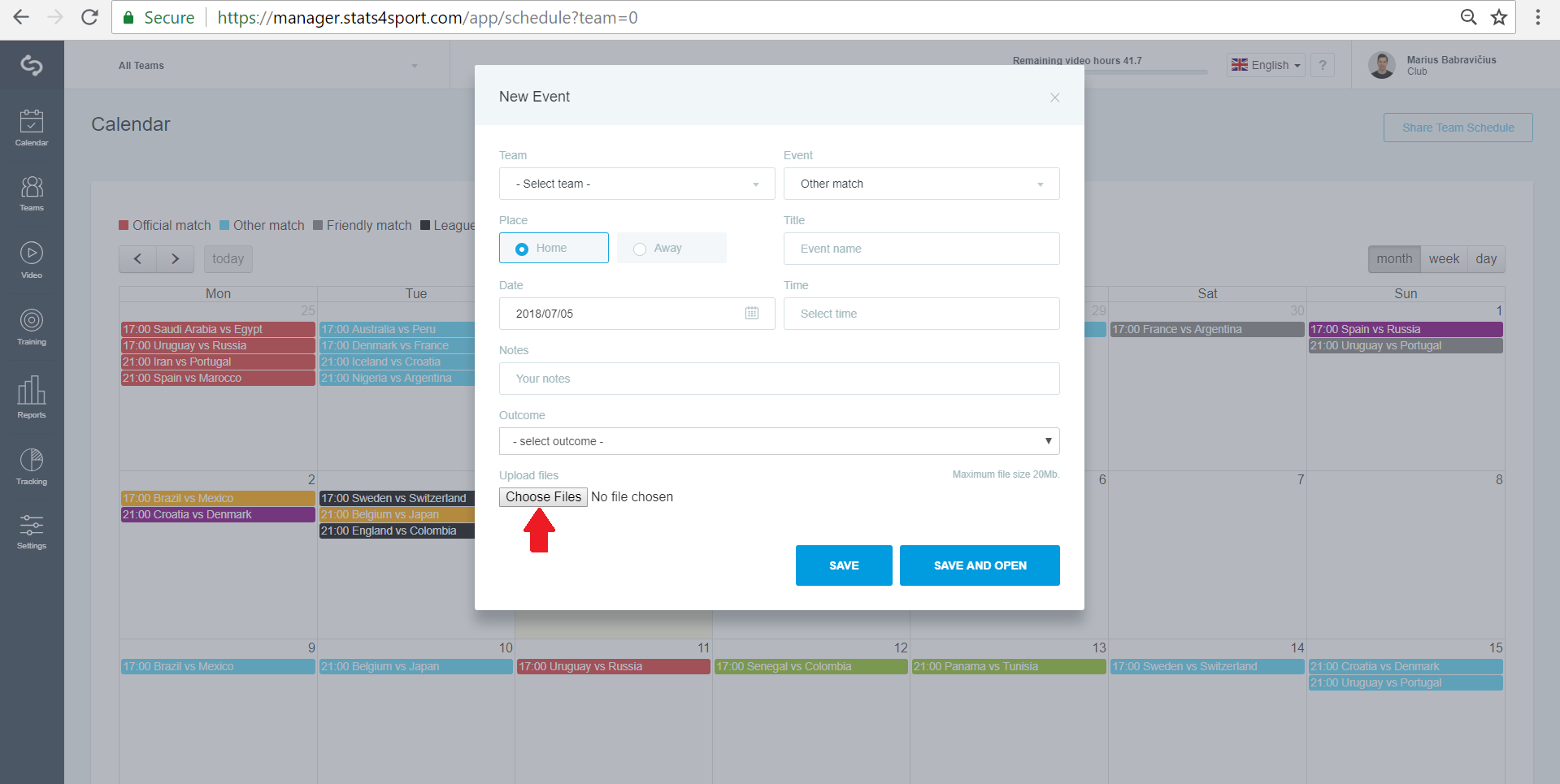Open Calendar from the sidebar
The height and width of the screenshot is (784, 1560).
[x=32, y=128]
